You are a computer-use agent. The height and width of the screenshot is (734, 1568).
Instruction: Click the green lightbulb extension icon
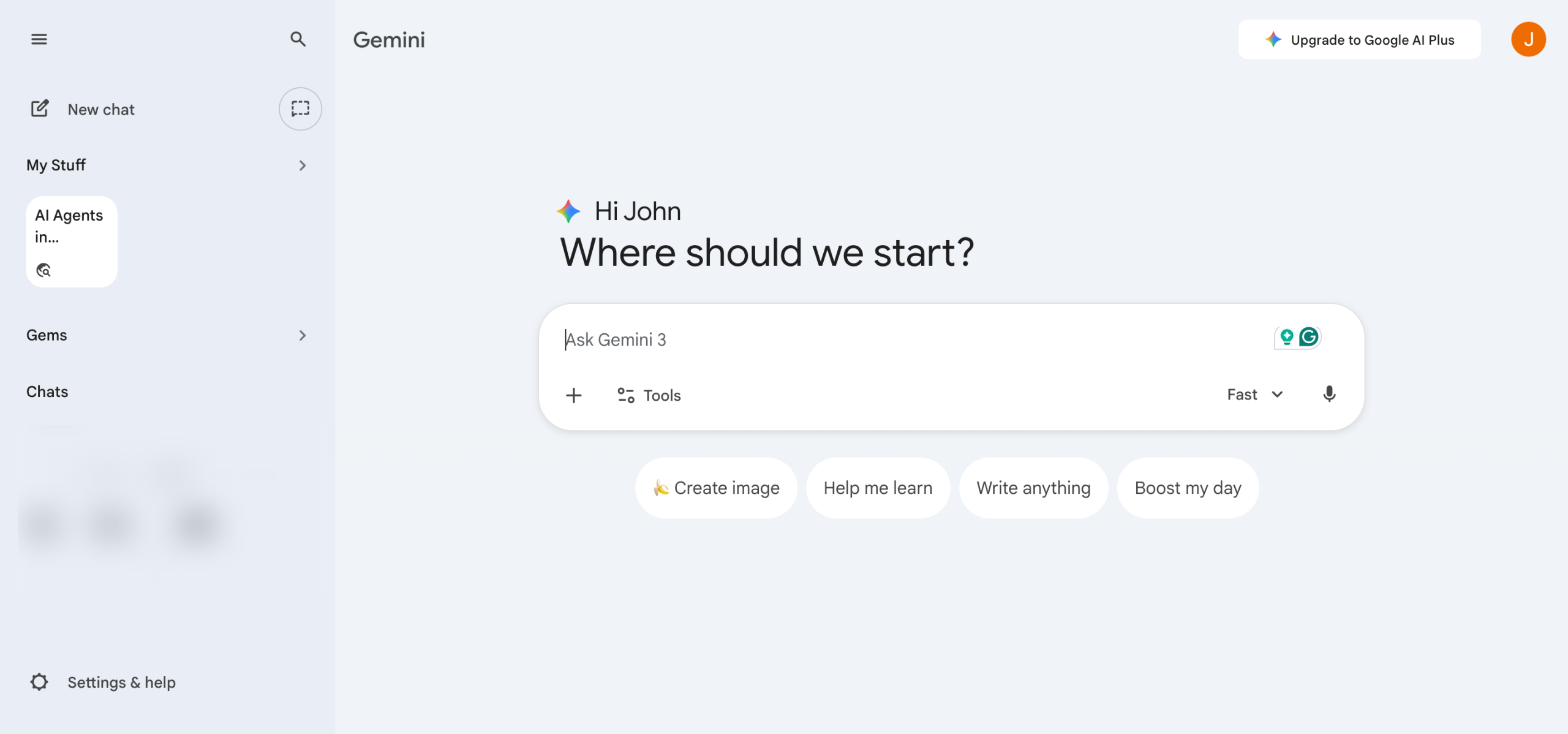(x=1286, y=337)
